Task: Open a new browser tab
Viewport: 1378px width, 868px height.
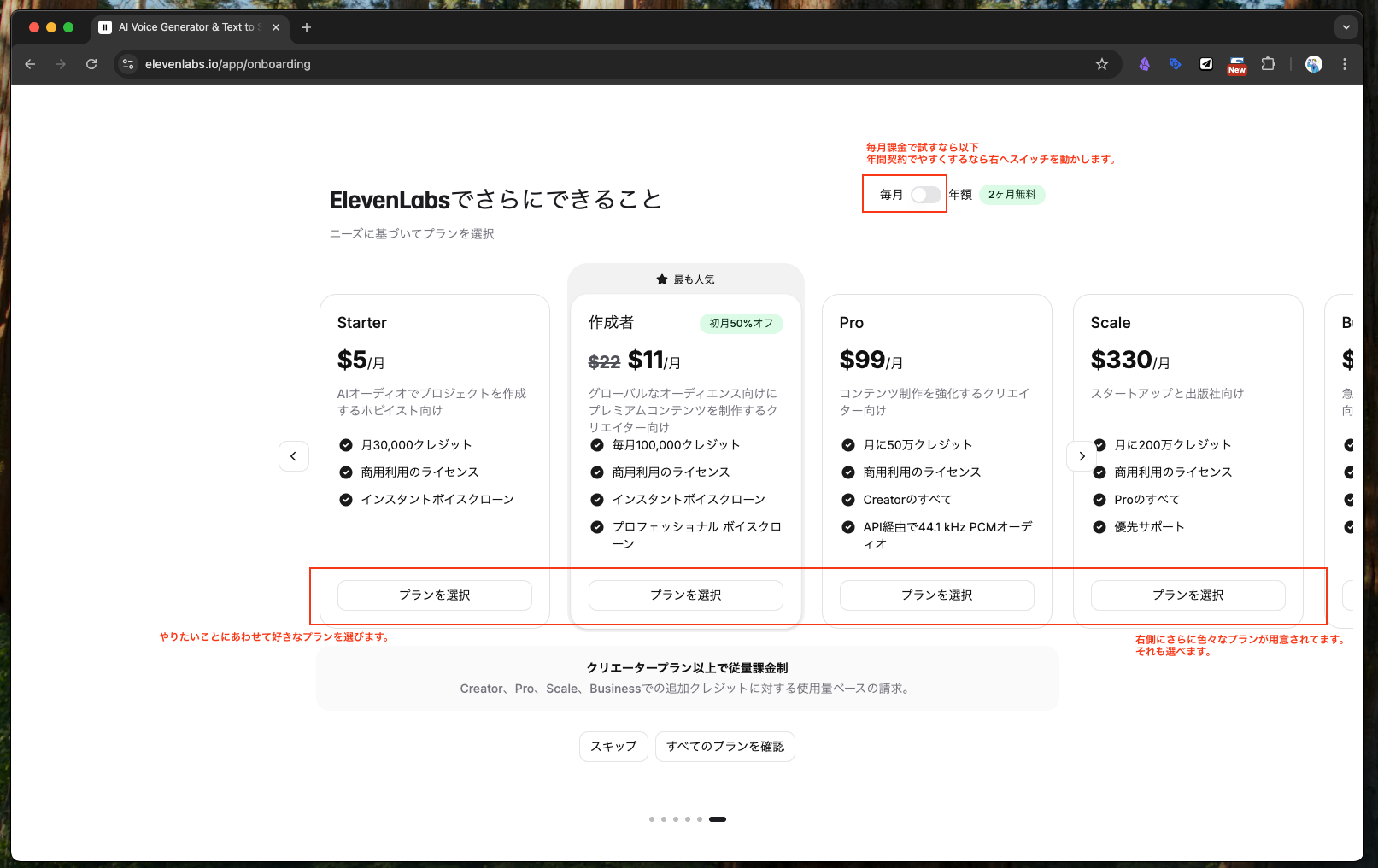Action: (307, 27)
